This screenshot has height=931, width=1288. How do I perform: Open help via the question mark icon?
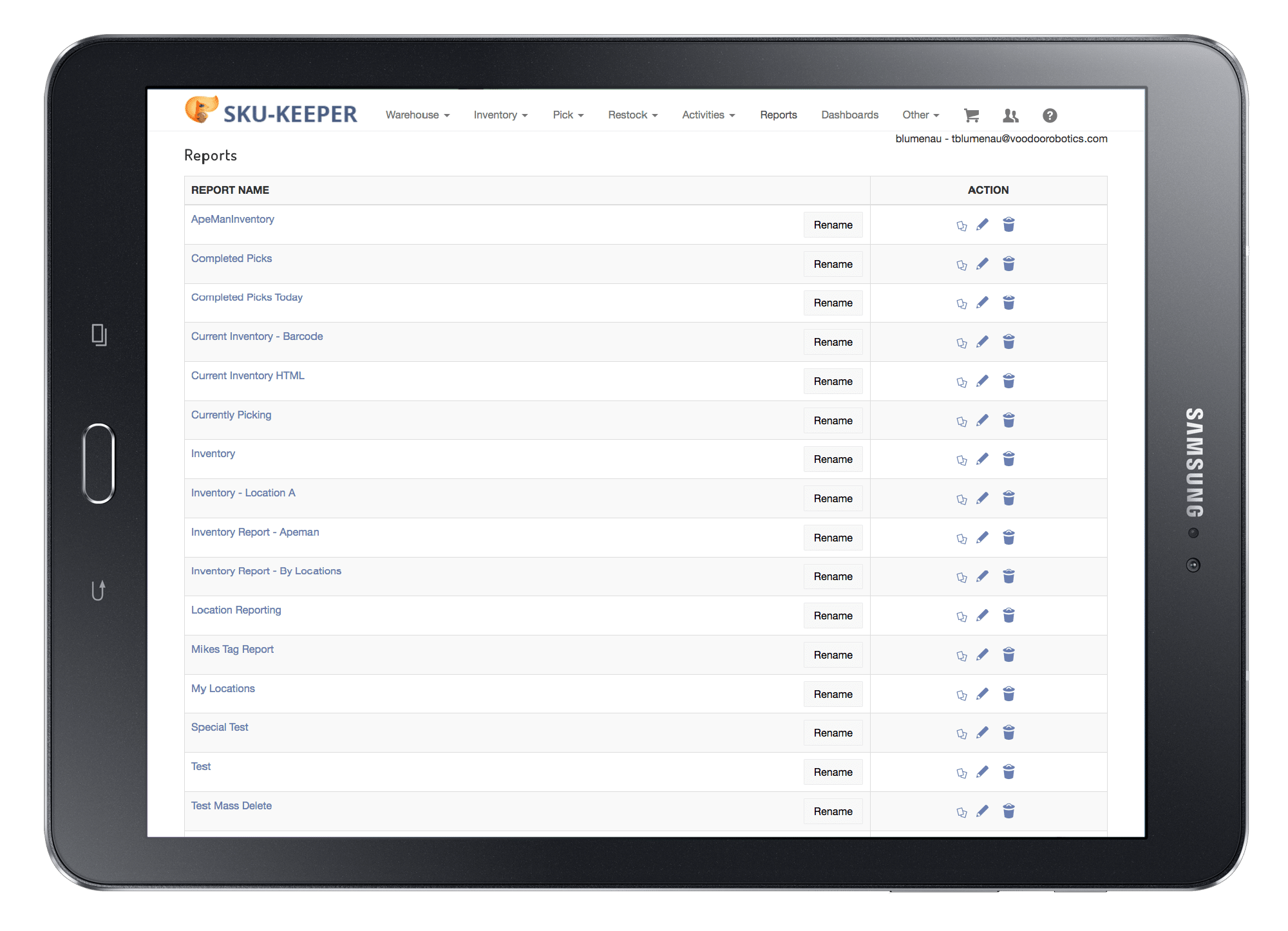1050,115
